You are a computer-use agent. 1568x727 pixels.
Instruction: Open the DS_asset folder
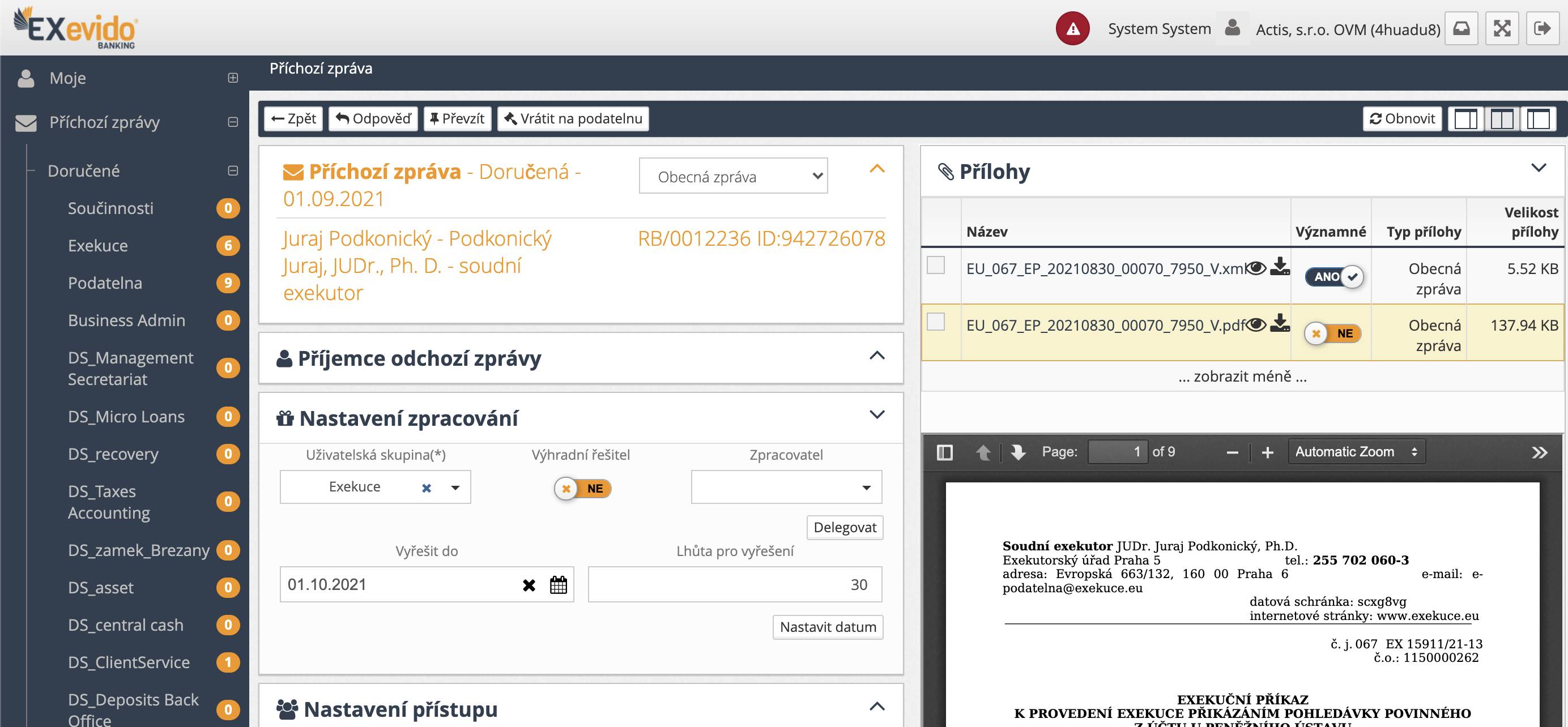point(100,588)
